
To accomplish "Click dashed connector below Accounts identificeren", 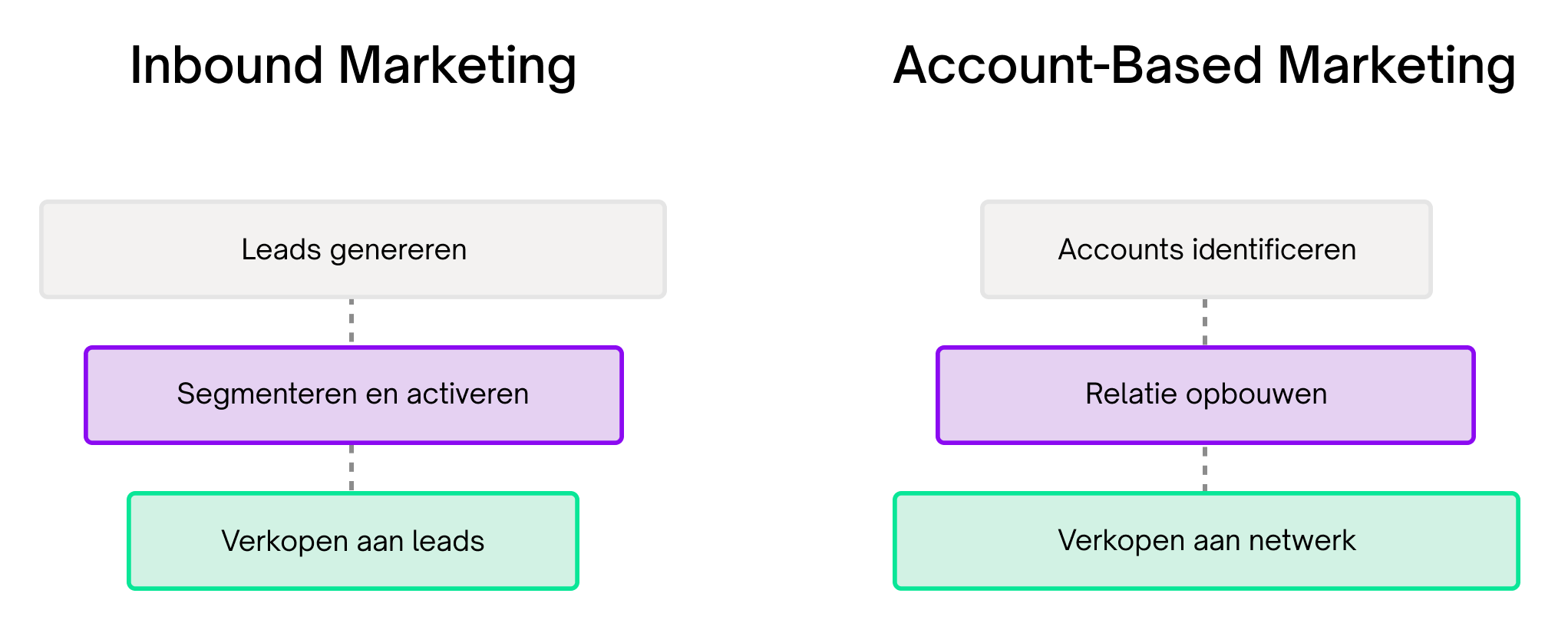I will (x=1205, y=322).
